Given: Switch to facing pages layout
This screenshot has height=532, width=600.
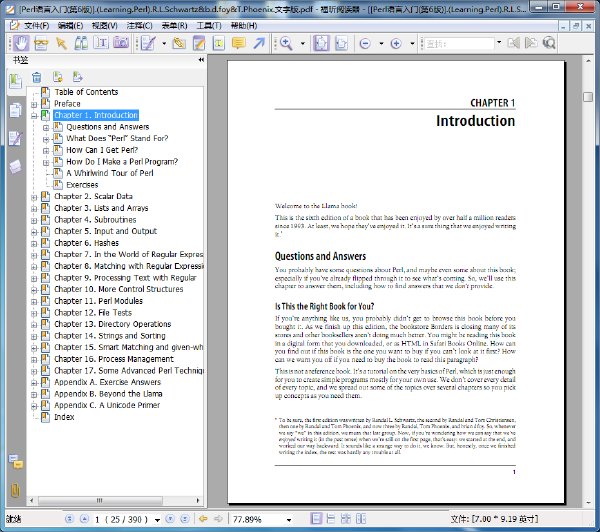Looking at the screenshot, I should point(346,519).
